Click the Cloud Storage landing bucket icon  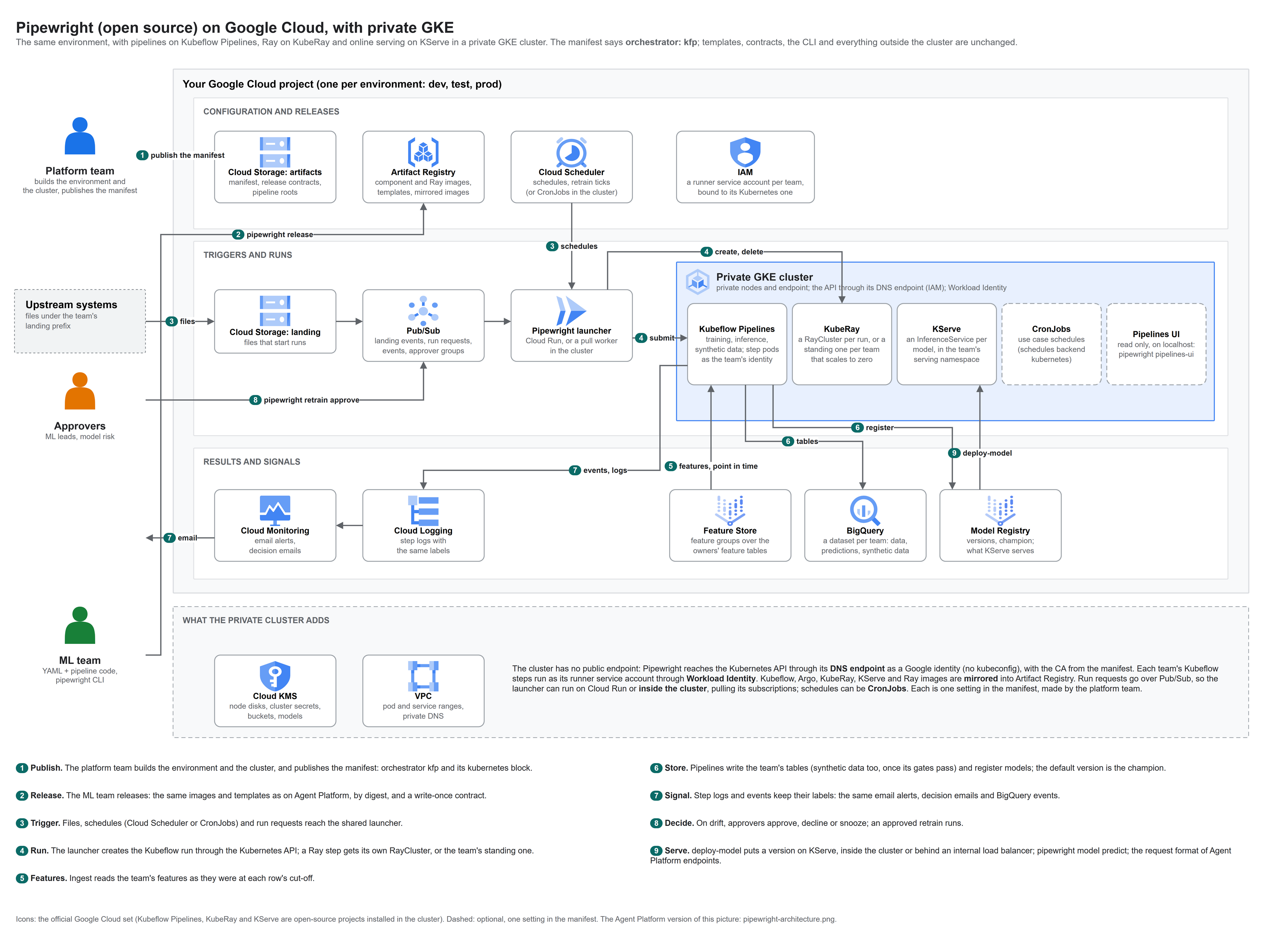click(x=274, y=311)
